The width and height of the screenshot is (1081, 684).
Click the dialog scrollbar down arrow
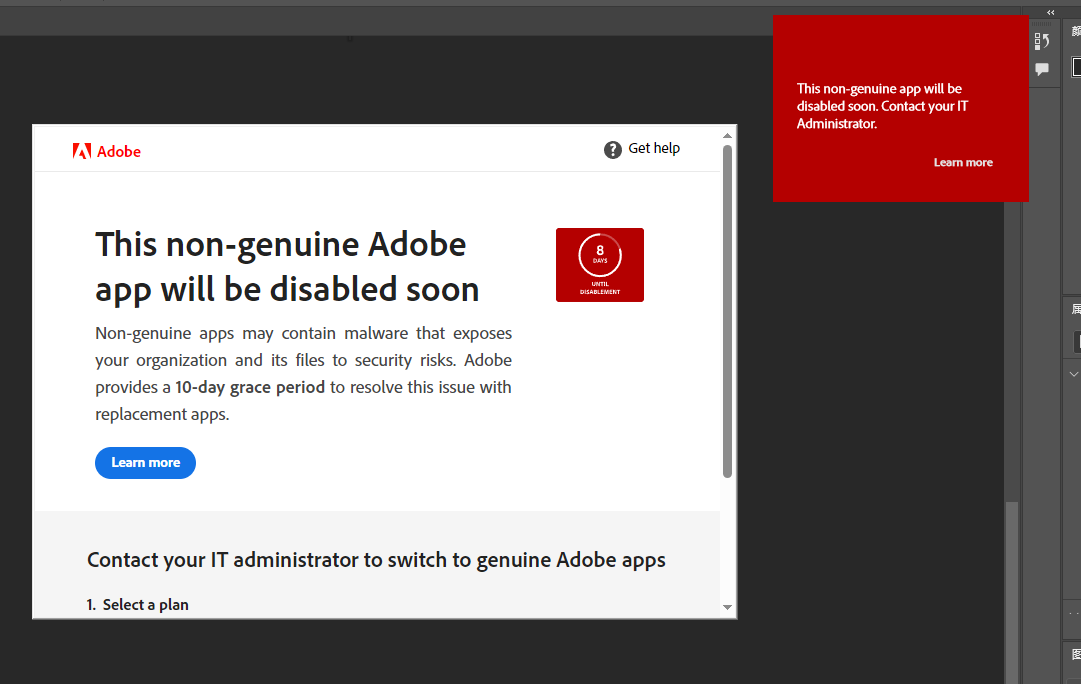(x=727, y=607)
